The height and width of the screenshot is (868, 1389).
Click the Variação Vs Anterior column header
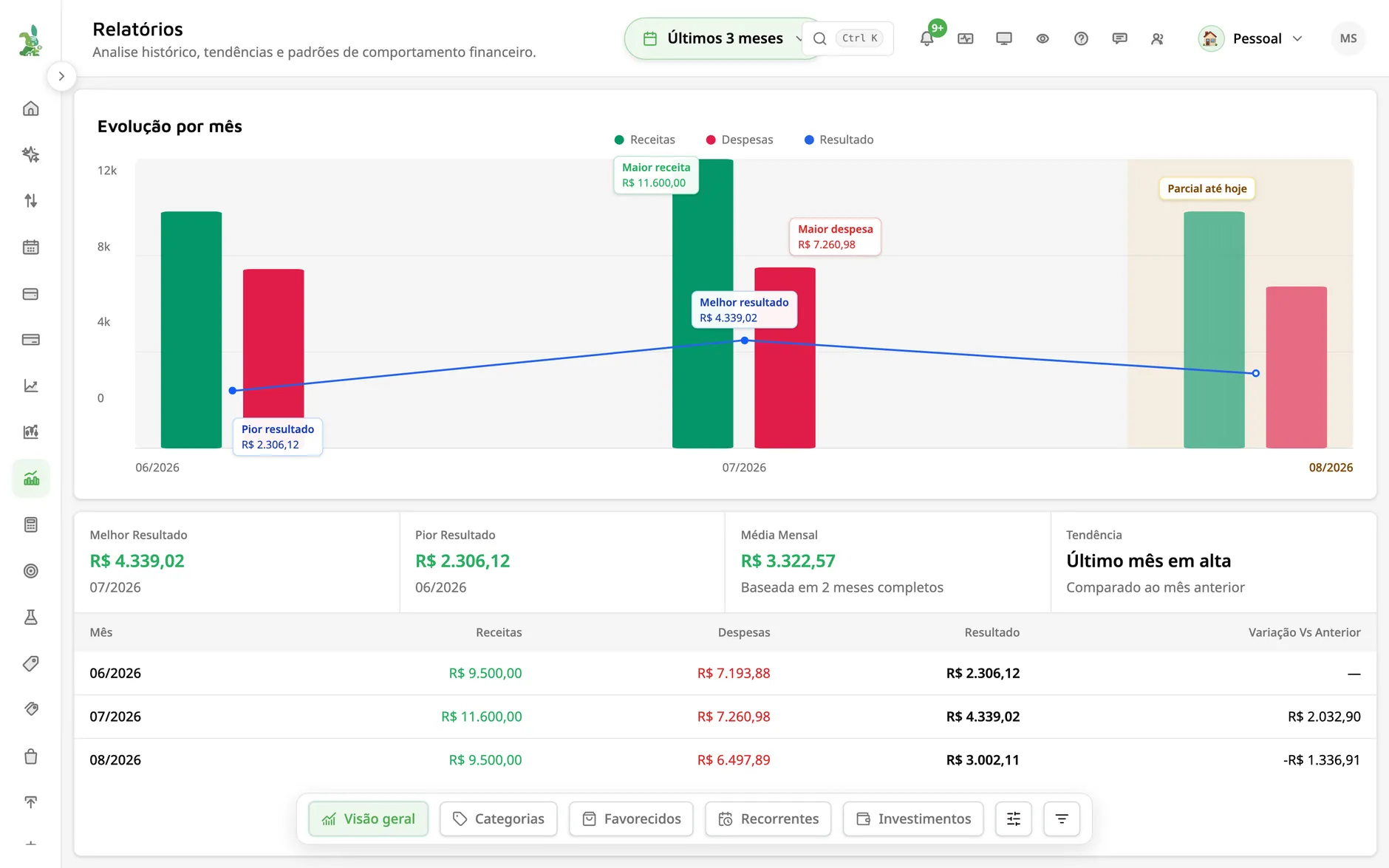(x=1304, y=632)
